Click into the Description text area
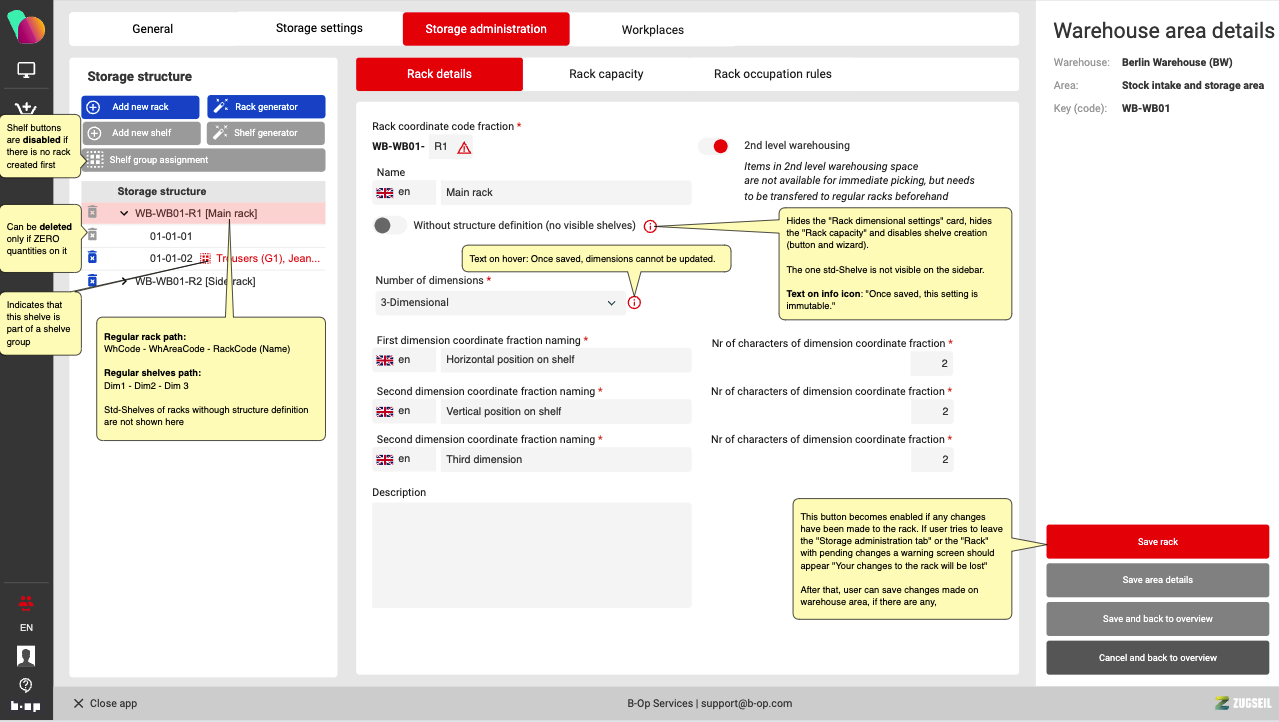This screenshot has height=722, width=1279. 531,555
